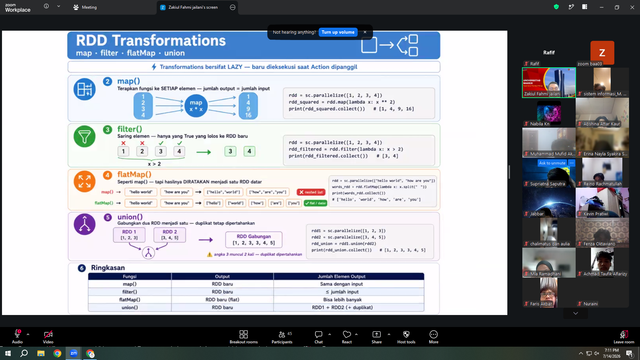Expand the Chat options arrow
The height and width of the screenshot is (360, 640).
point(329,334)
